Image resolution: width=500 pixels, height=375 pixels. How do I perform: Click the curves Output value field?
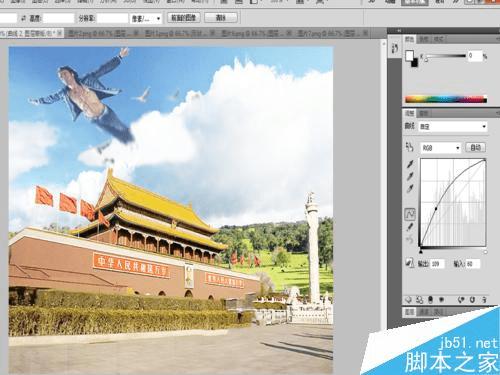437,264
